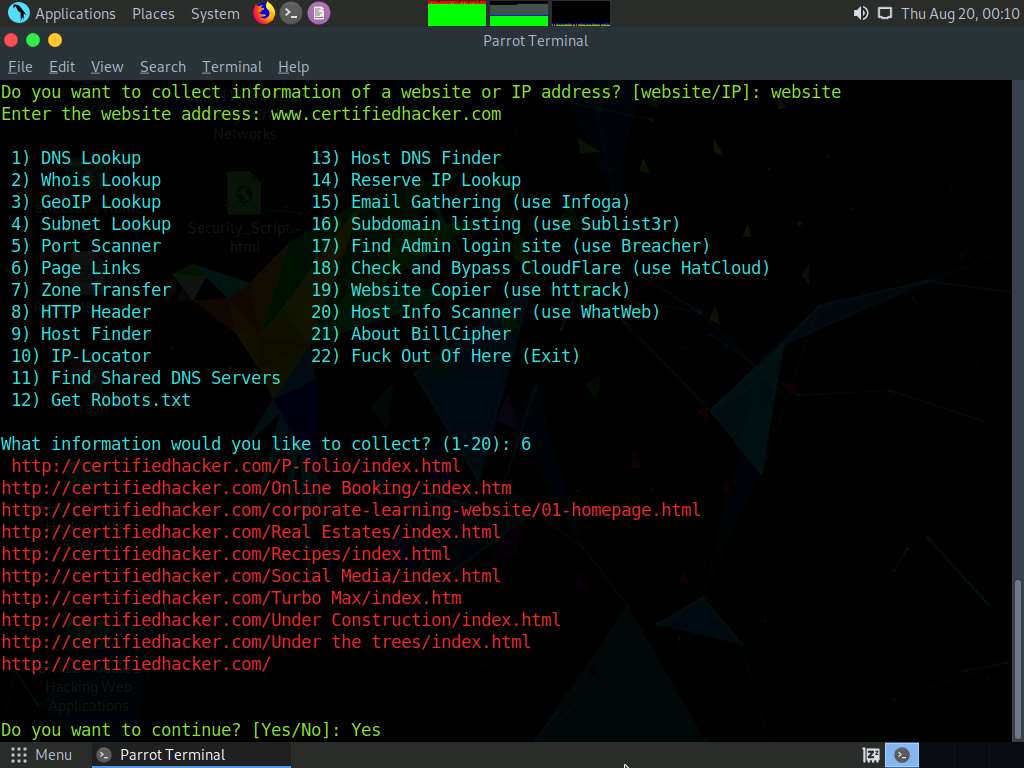Screen dimensions: 1024x768
Task: Open the Search menu
Action: [x=163, y=67]
